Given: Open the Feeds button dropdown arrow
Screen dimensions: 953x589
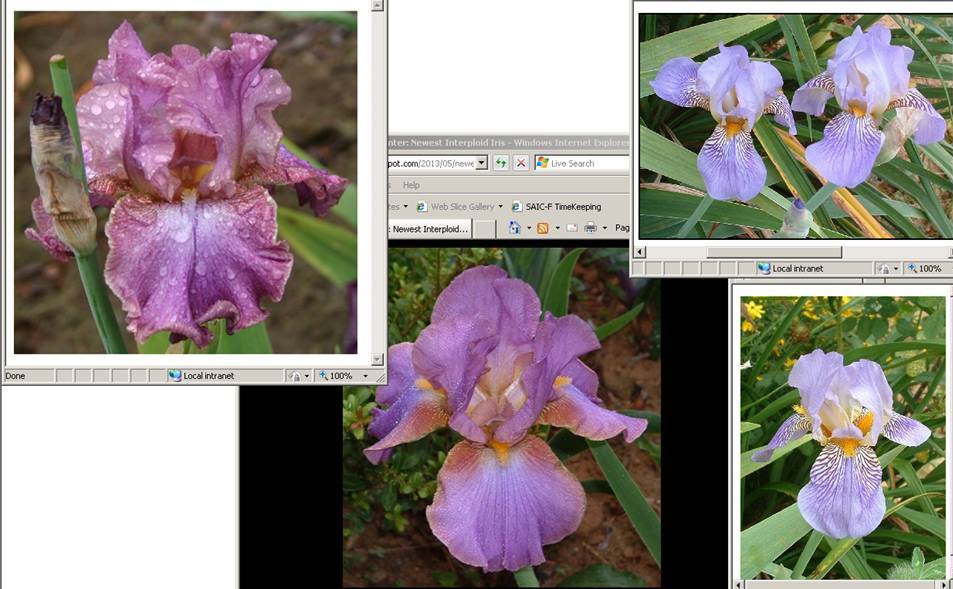Looking at the screenshot, I should (x=557, y=229).
